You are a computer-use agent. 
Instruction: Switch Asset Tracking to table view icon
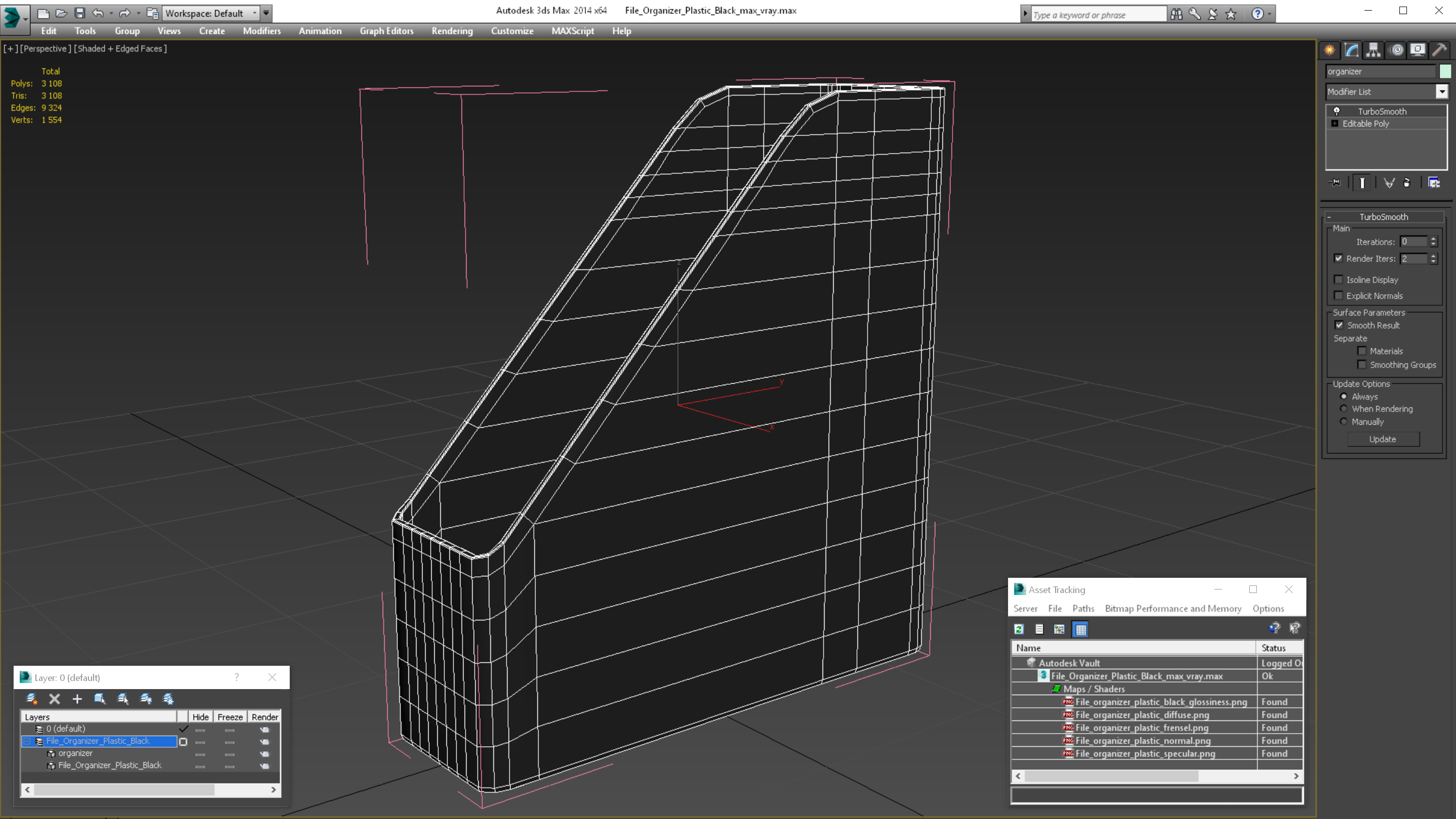(x=1081, y=629)
